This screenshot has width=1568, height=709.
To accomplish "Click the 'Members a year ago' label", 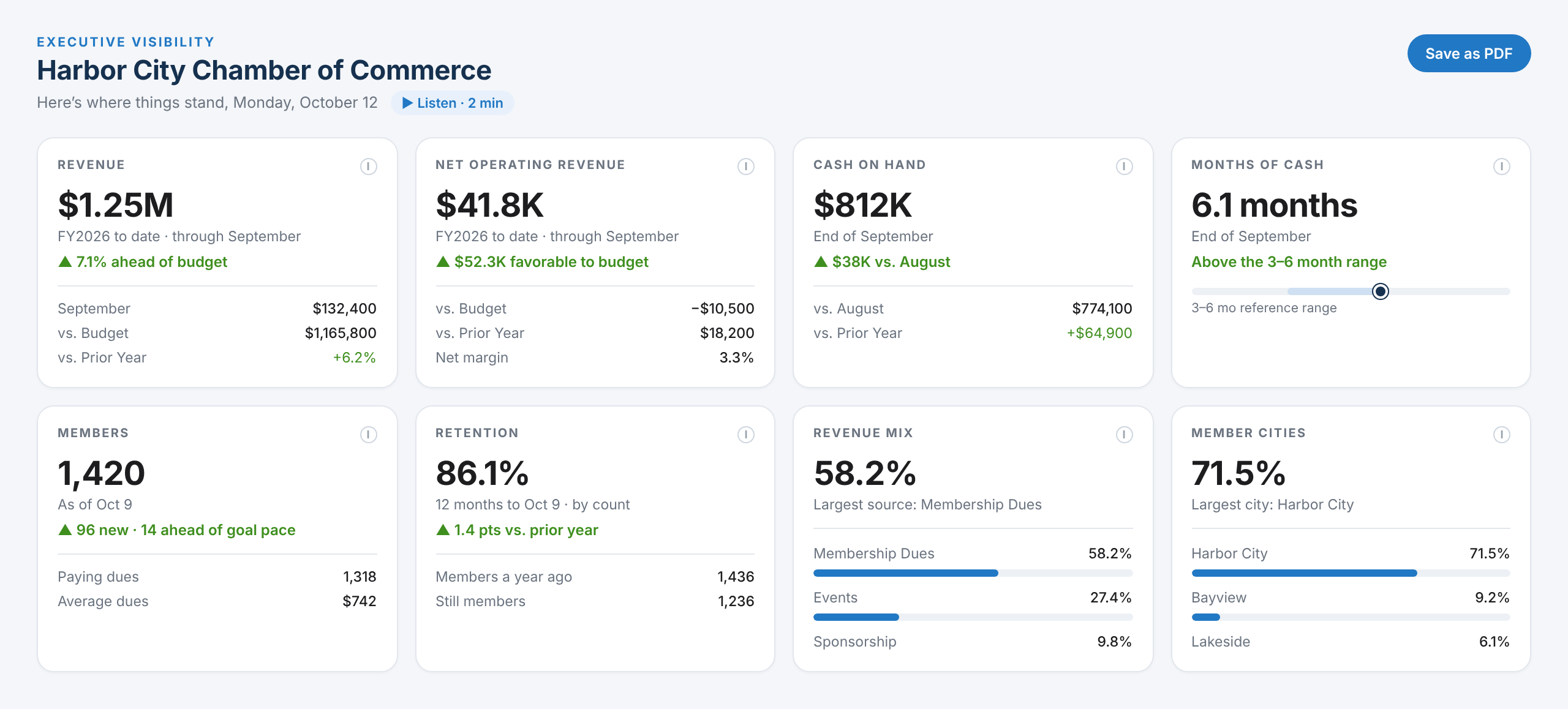I will pyautogui.click(x=503, y=577).
